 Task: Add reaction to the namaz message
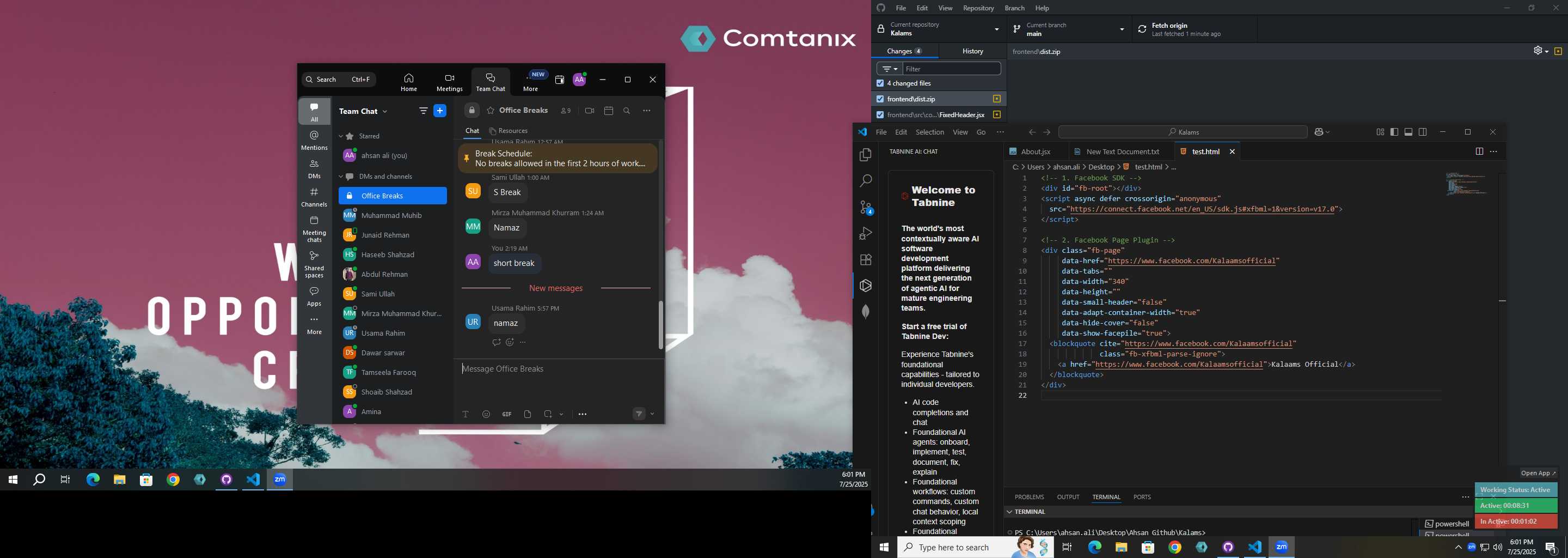tap(510, 342)
